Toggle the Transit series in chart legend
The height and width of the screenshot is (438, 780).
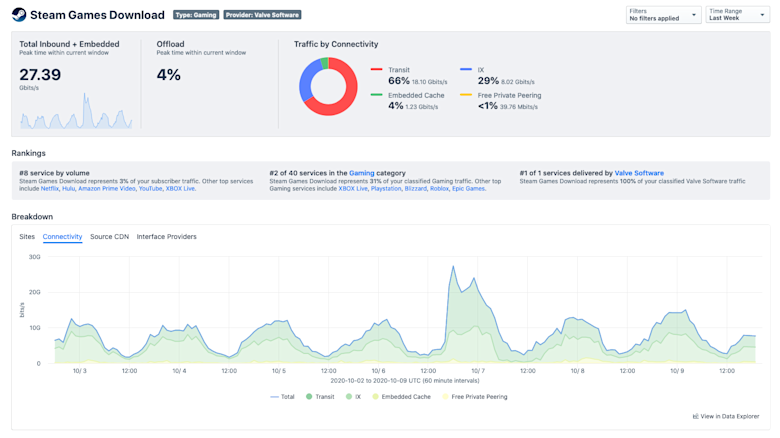[x=320, y=397]
